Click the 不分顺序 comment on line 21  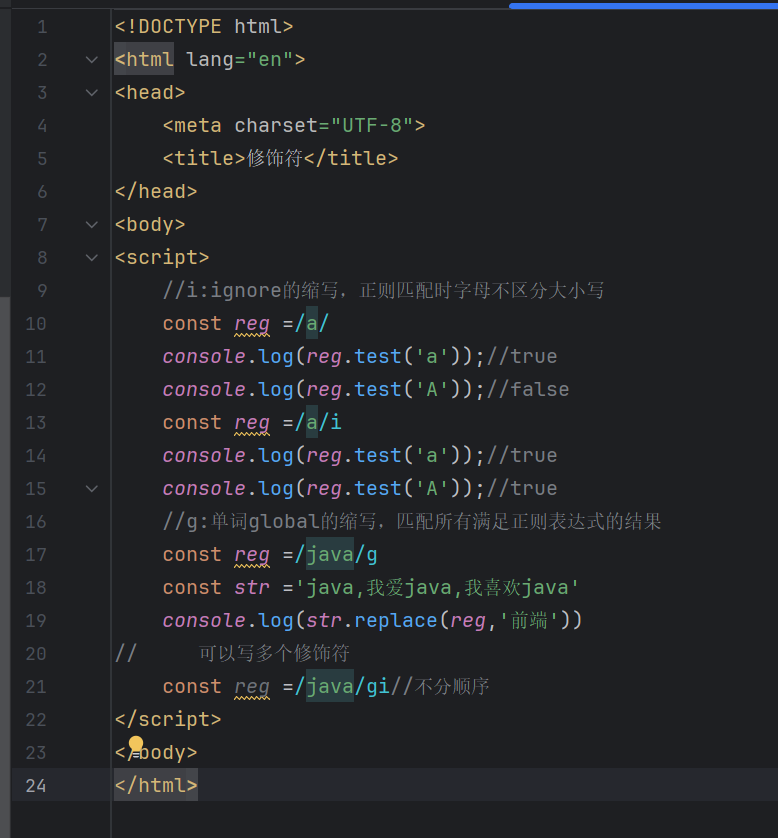coord(440,687)
